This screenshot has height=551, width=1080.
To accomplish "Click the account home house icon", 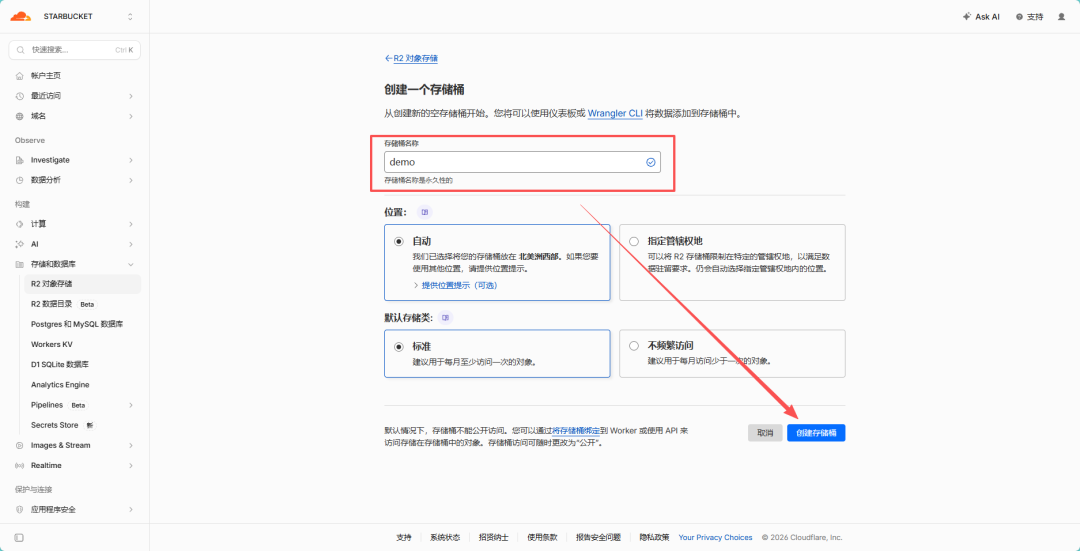I will (19, 75).
